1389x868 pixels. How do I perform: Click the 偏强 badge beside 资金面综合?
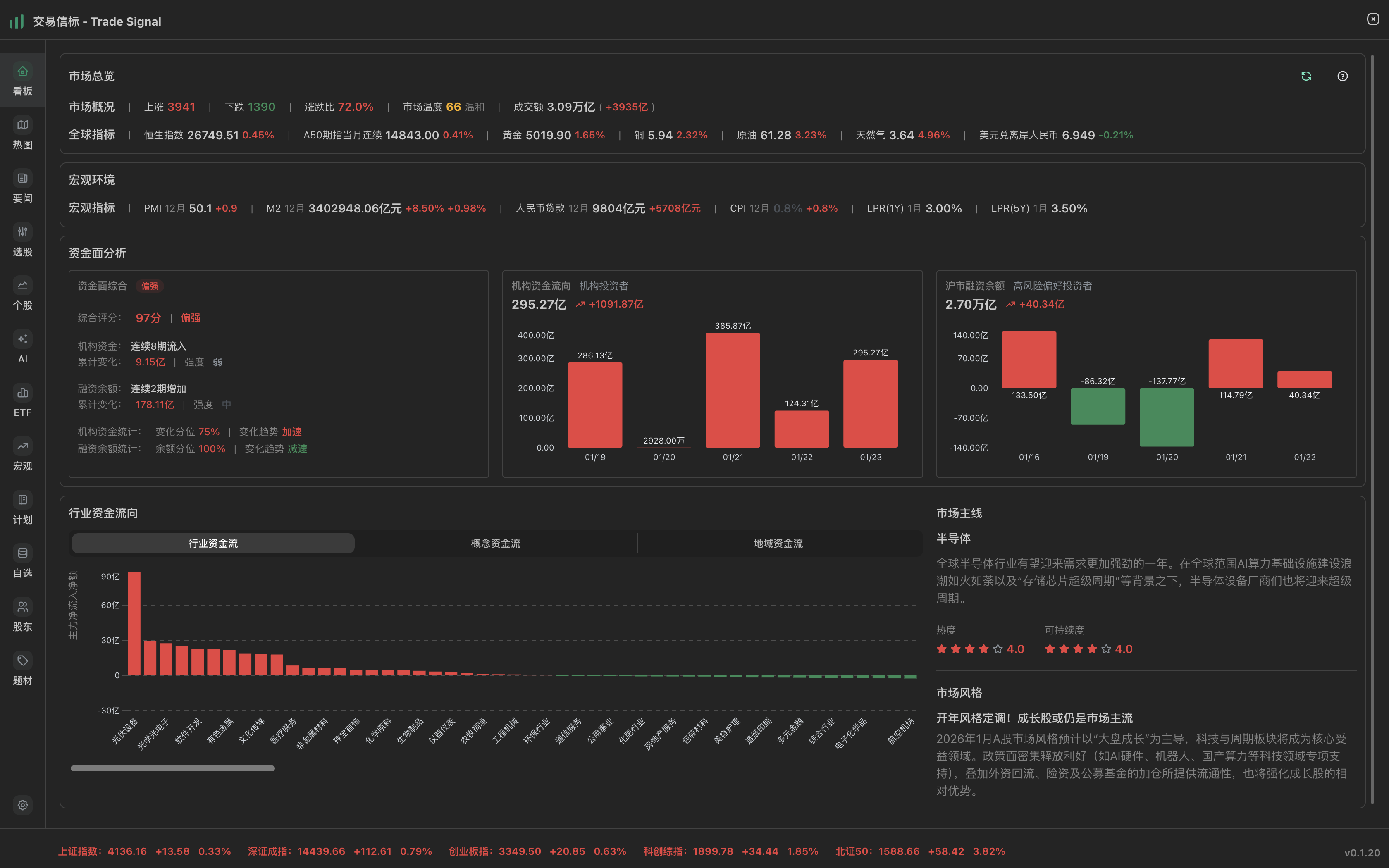pyautogui.click(x=150, y=286)
